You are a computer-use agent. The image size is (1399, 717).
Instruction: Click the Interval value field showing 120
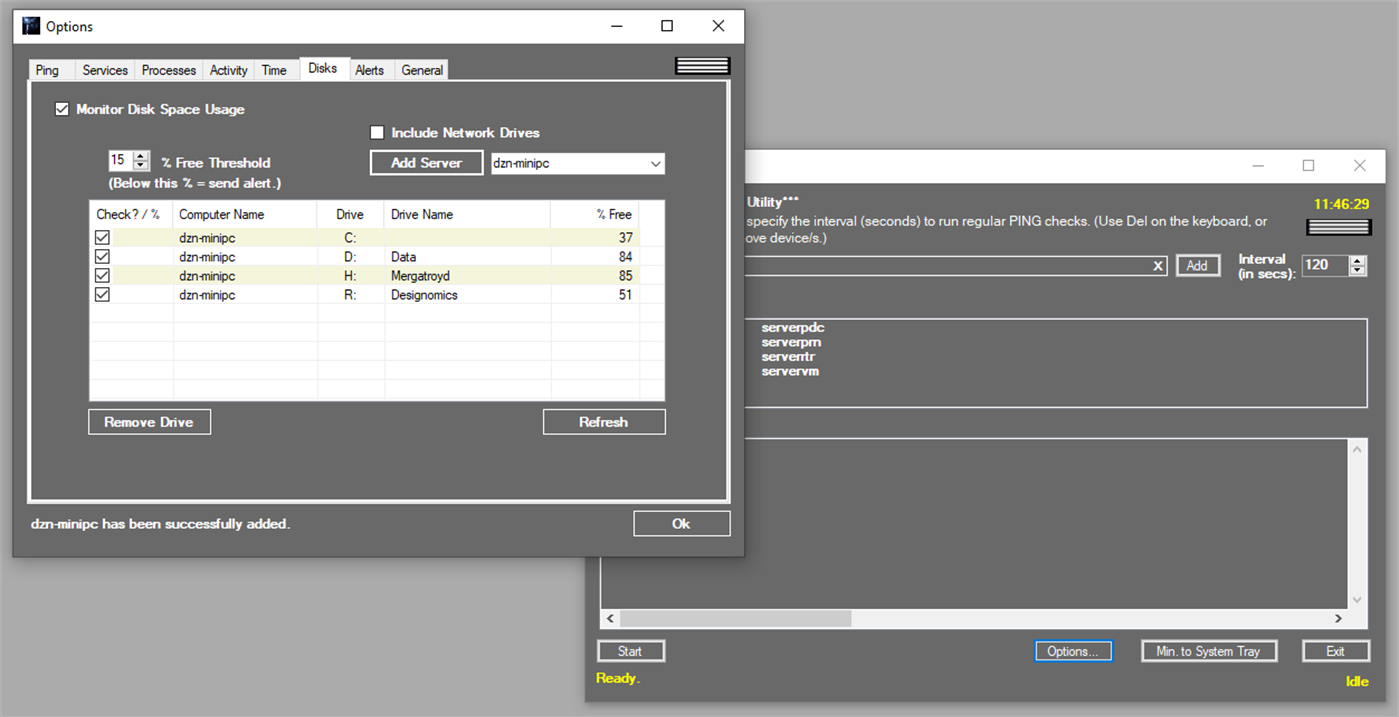(1325, 265)
